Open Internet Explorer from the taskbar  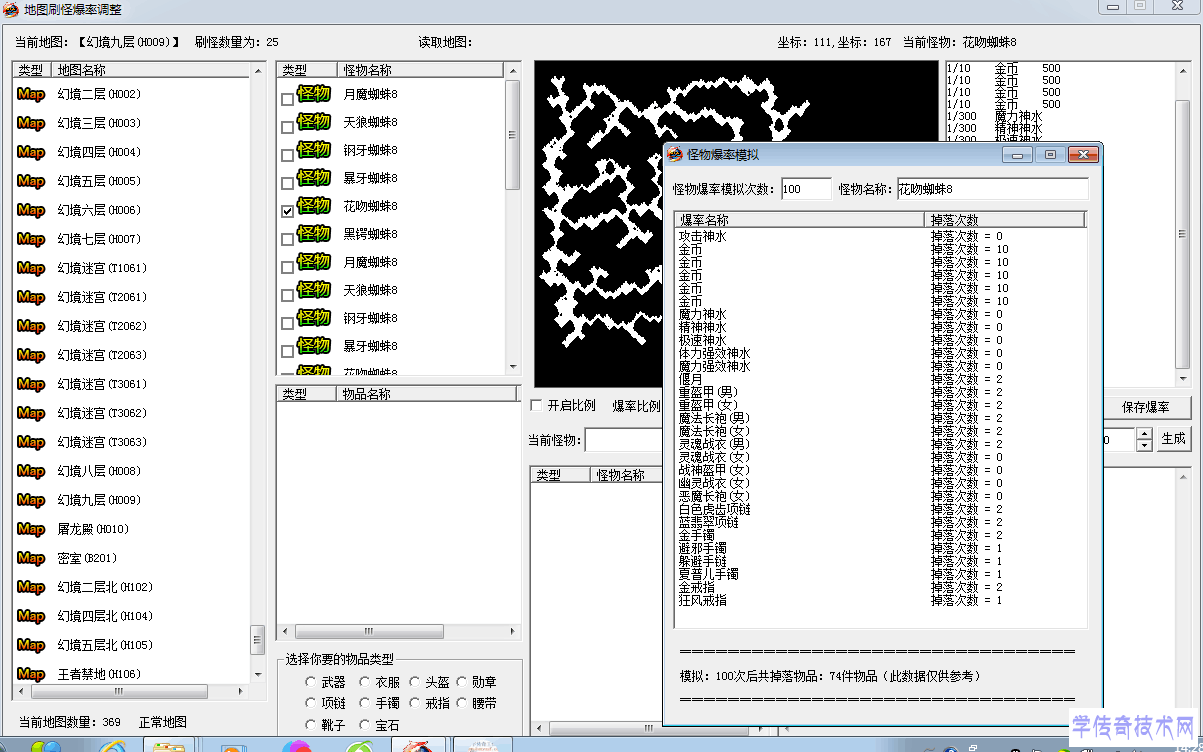coord(110,745)
